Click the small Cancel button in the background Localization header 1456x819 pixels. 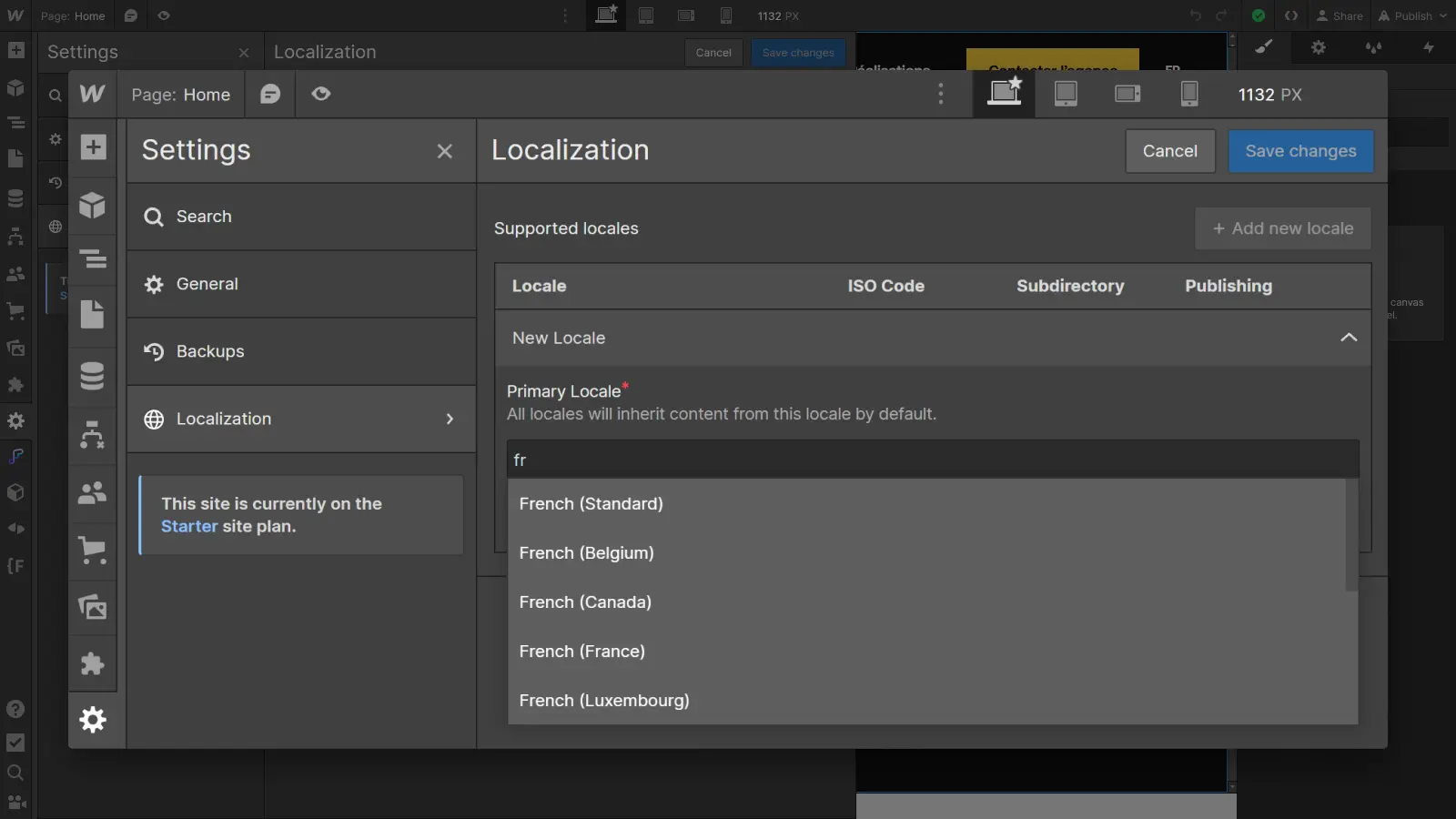coord(713,53)
